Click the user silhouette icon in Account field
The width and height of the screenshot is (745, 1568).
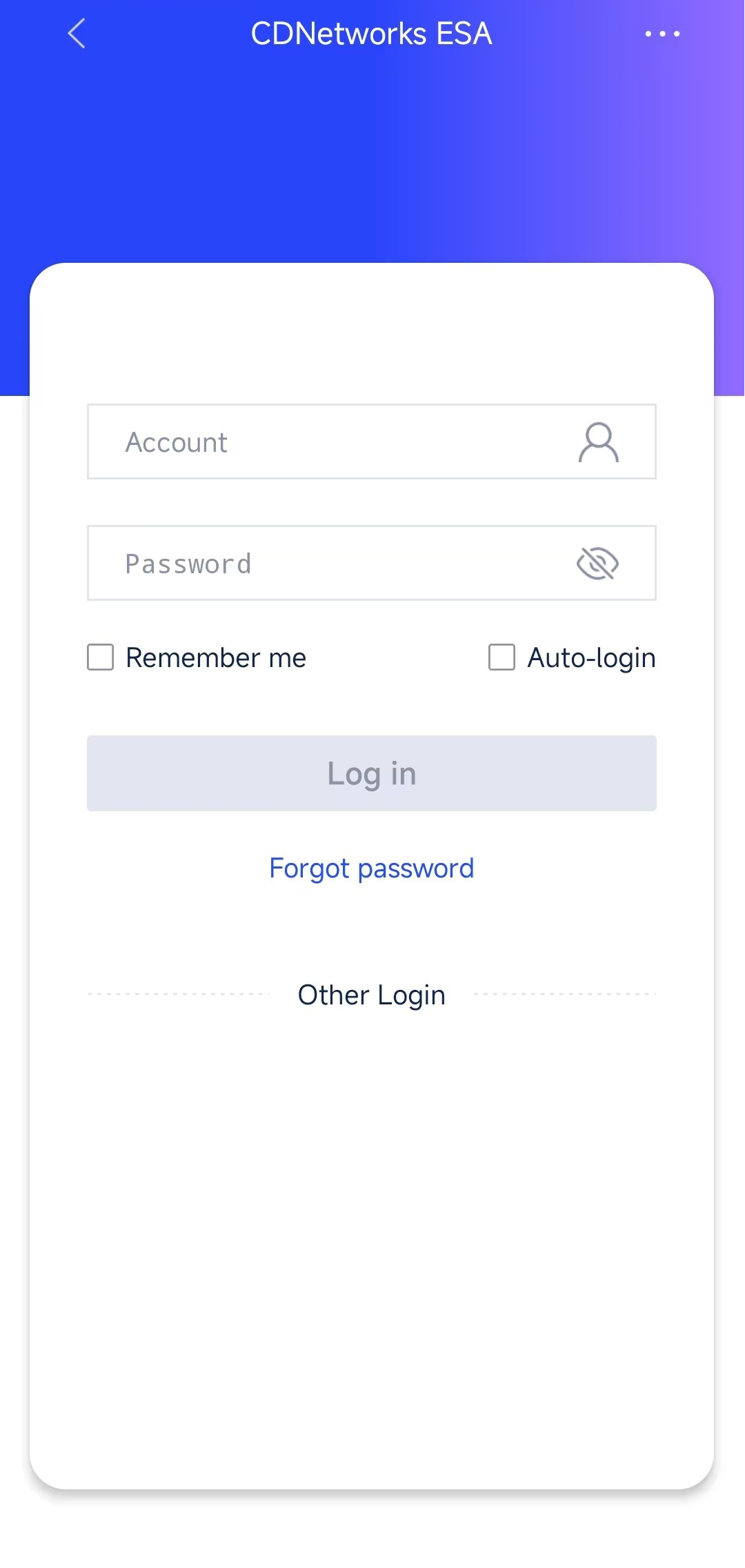click(x=598, y=442)
